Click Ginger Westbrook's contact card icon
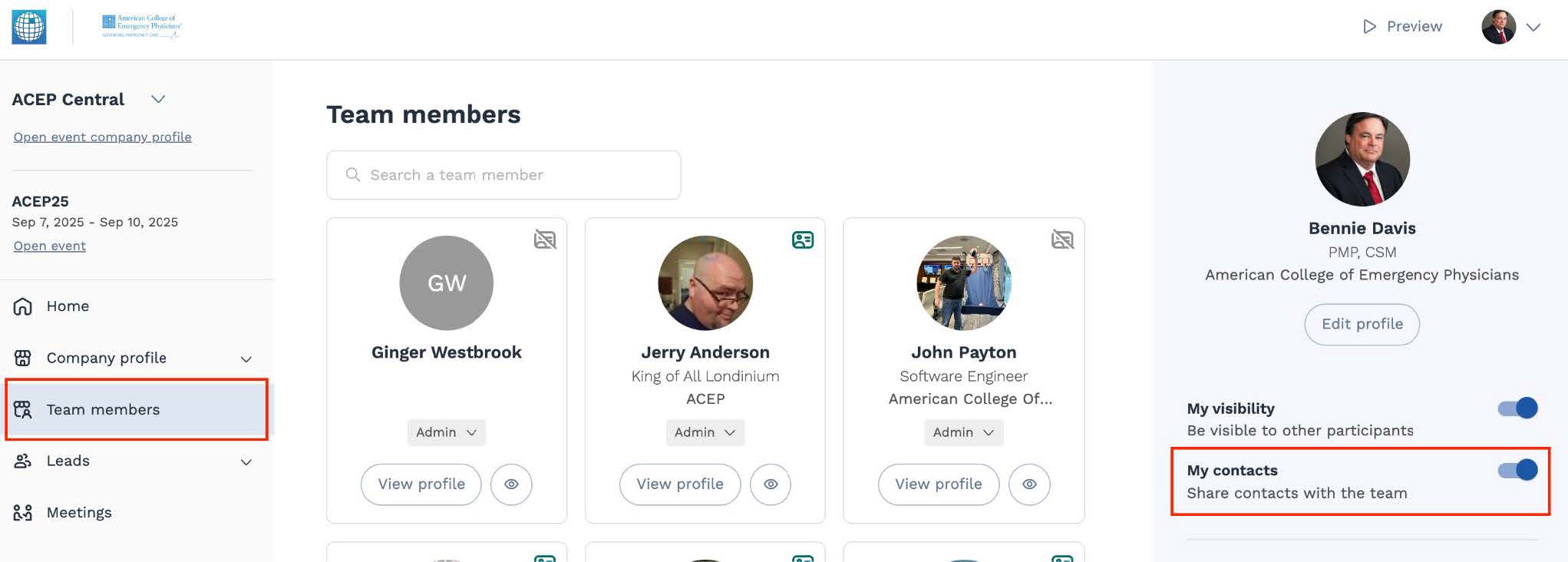The image size is (1568, 562). [545, 240]
